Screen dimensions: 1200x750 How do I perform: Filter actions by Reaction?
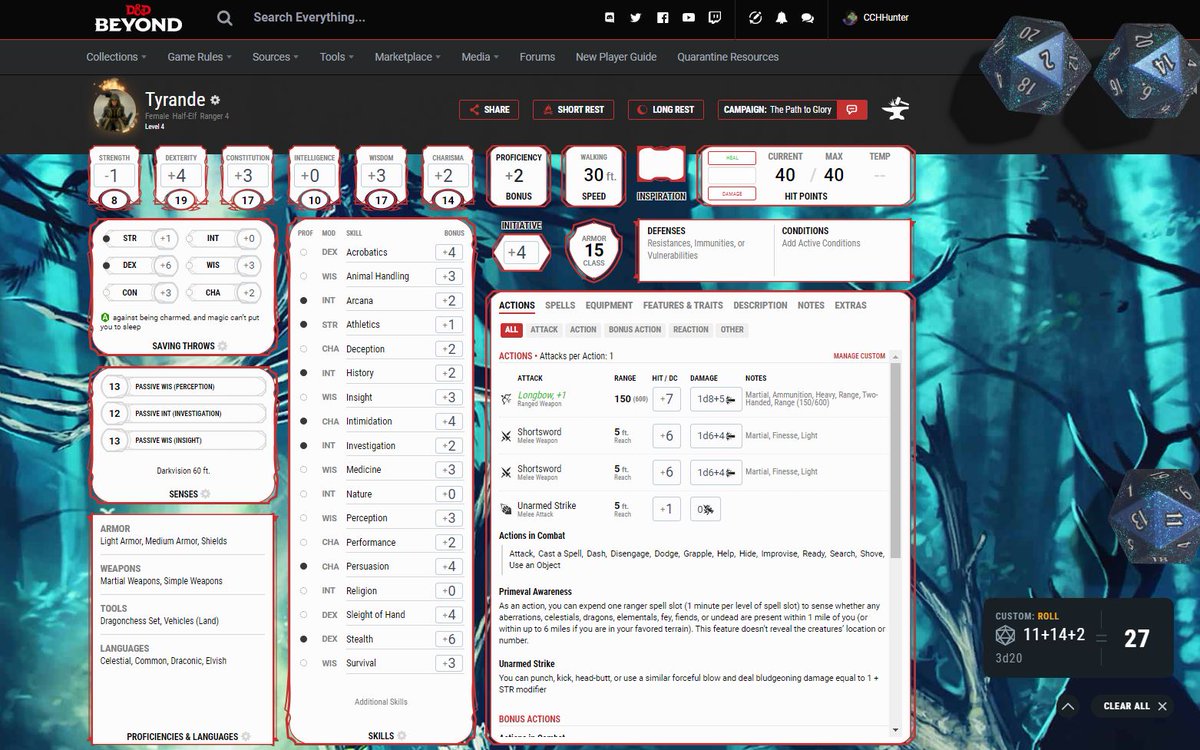coord(690,330)
